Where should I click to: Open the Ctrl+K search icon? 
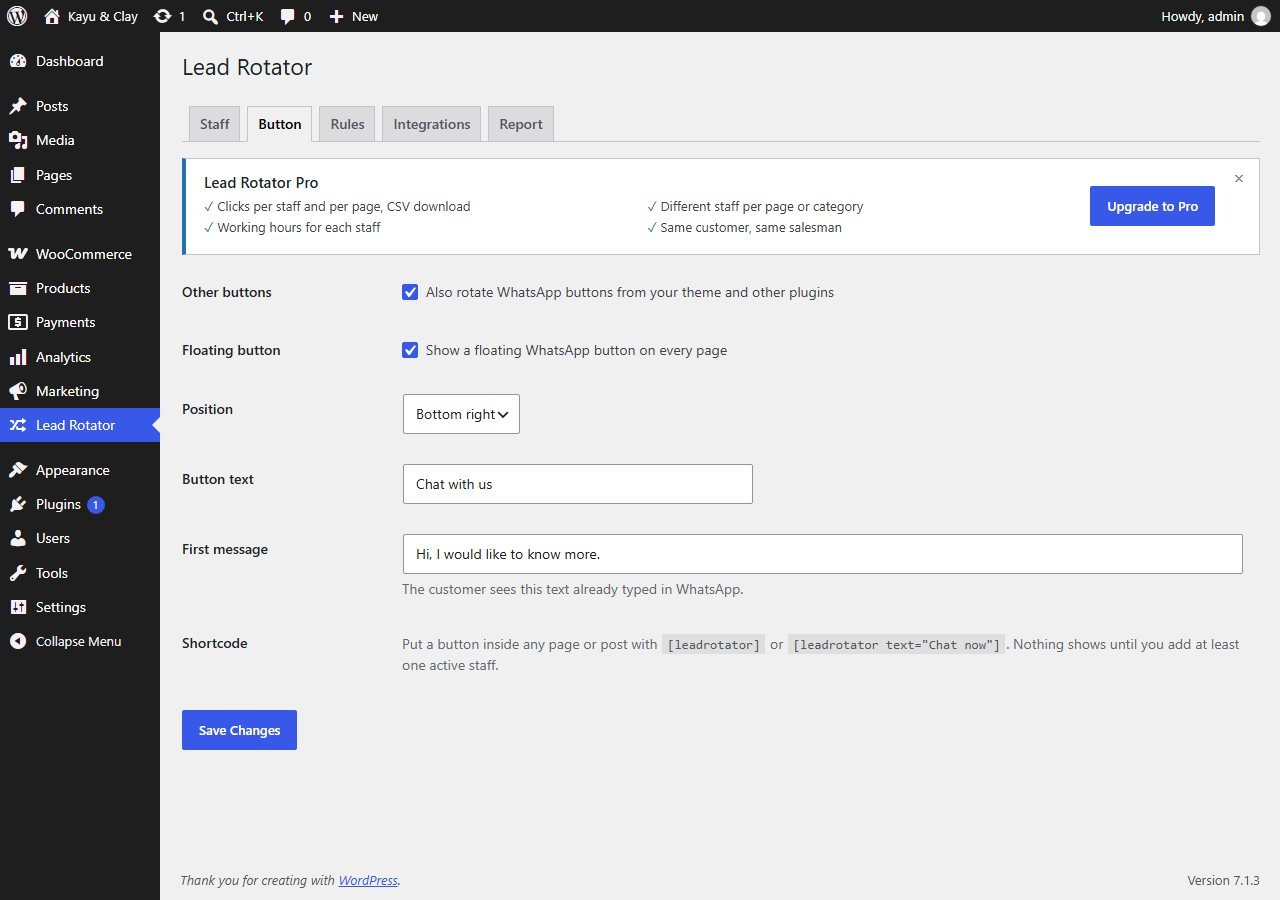pos(210,16)
